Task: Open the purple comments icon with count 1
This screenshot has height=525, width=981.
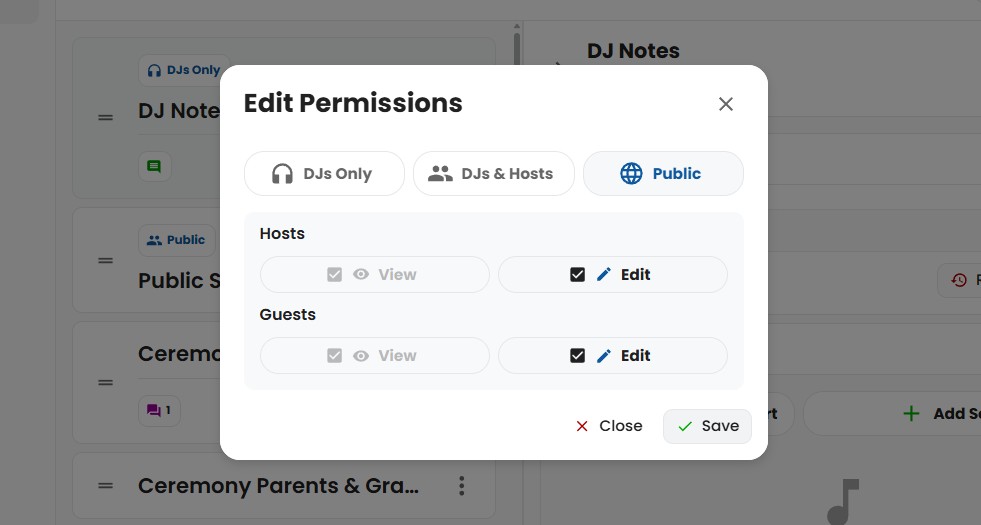Action: coord(159,410)
